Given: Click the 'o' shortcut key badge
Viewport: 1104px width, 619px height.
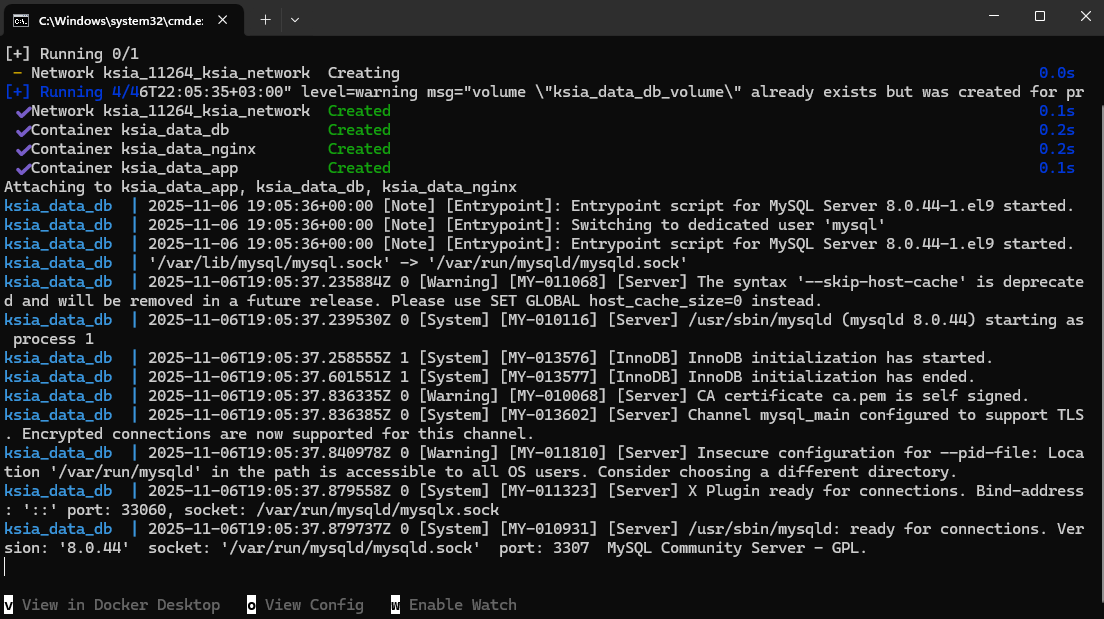Looking at the screenshot, I should tap(251, 604).
